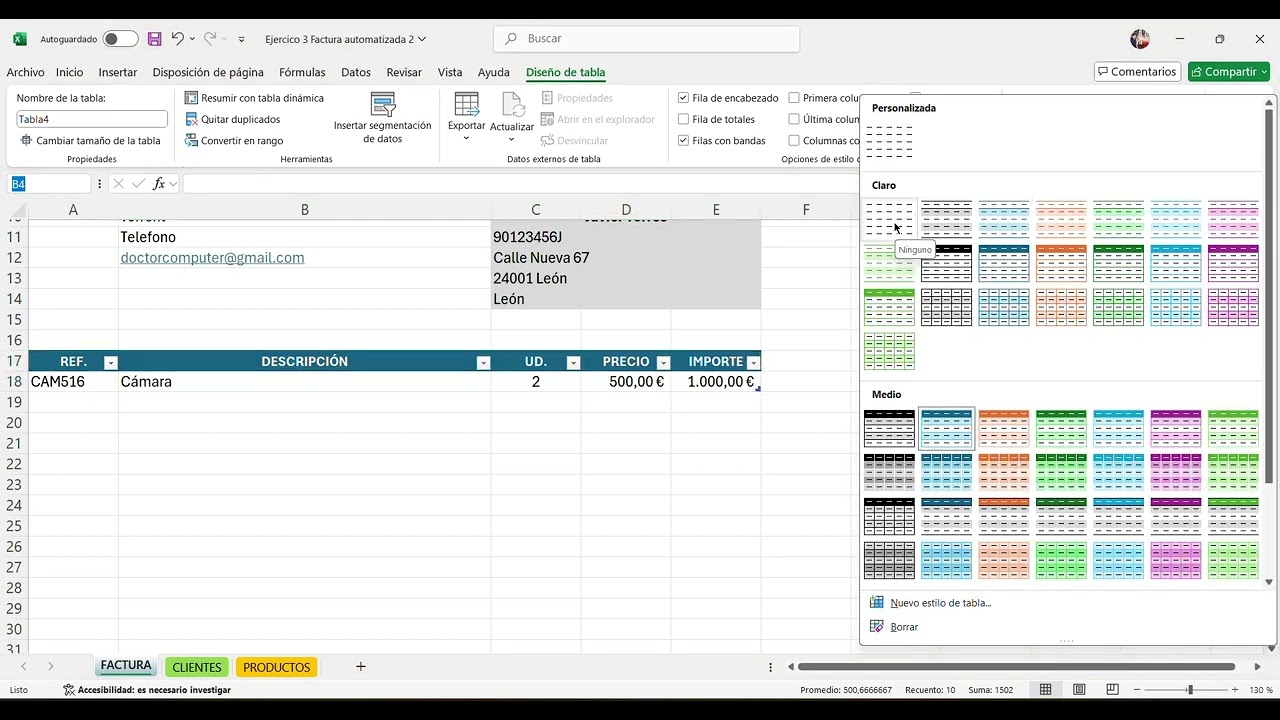Image resolution: width=1280 pixels, height=720 pixels.
Task: Click Quitar duplicados
Action: click(233, 119)
